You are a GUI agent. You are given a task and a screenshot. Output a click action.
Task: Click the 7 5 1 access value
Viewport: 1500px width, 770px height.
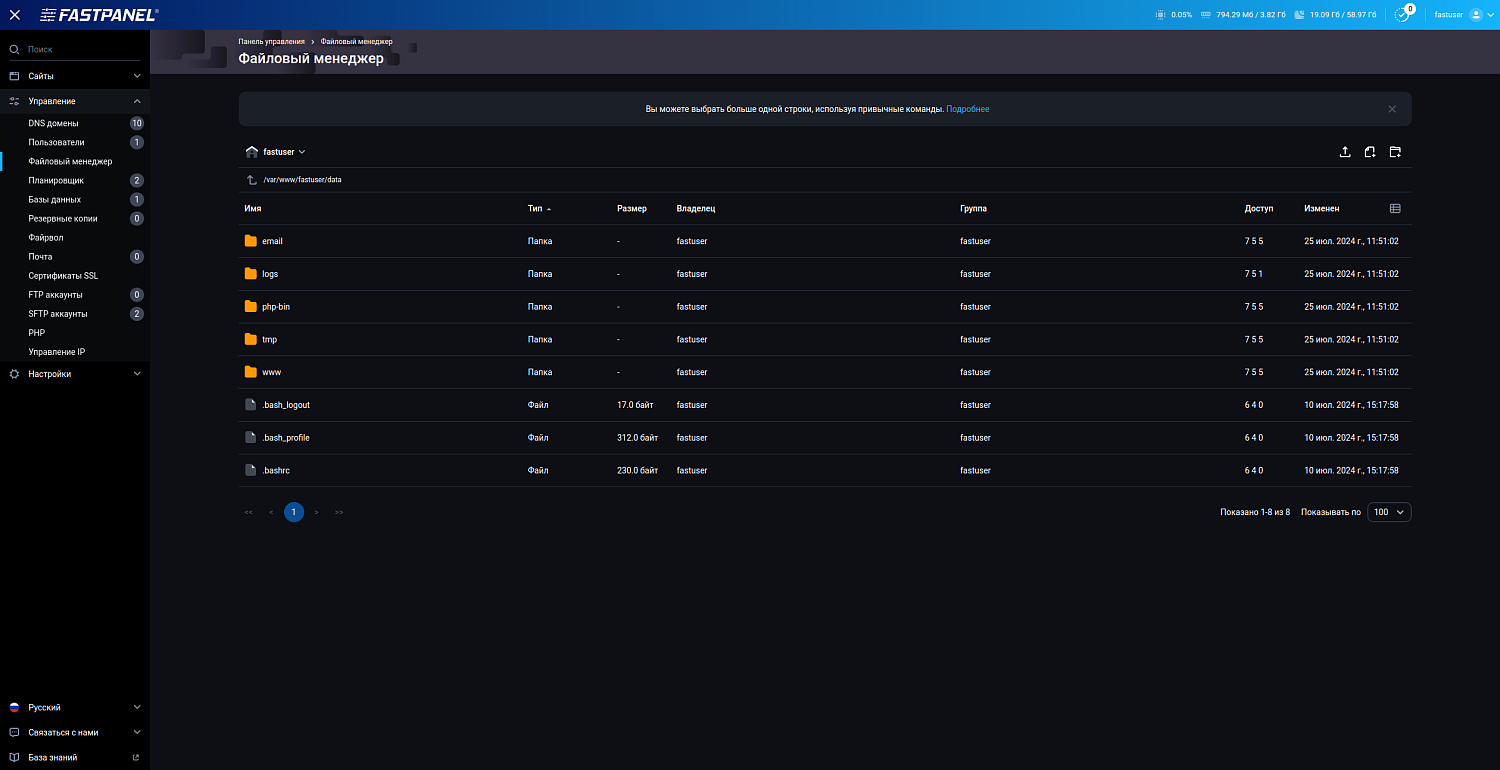pos(1254,274)
